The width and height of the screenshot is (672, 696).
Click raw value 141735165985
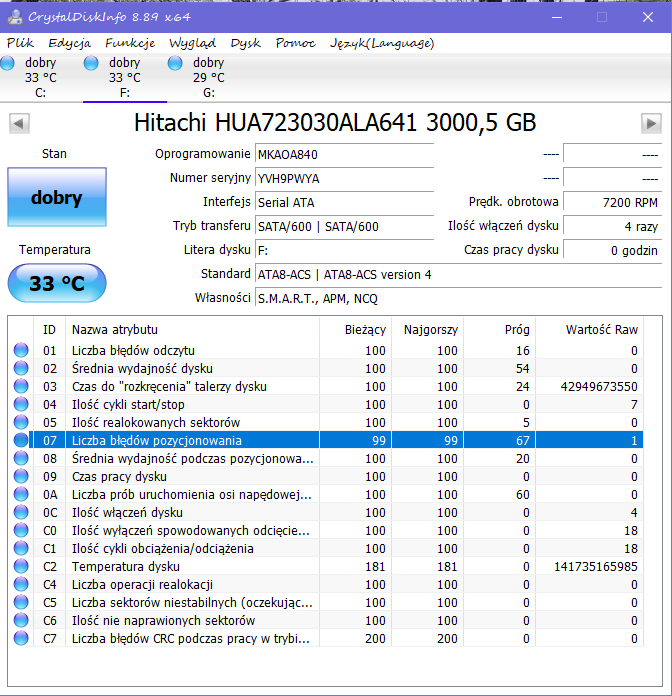click(596, 566)
